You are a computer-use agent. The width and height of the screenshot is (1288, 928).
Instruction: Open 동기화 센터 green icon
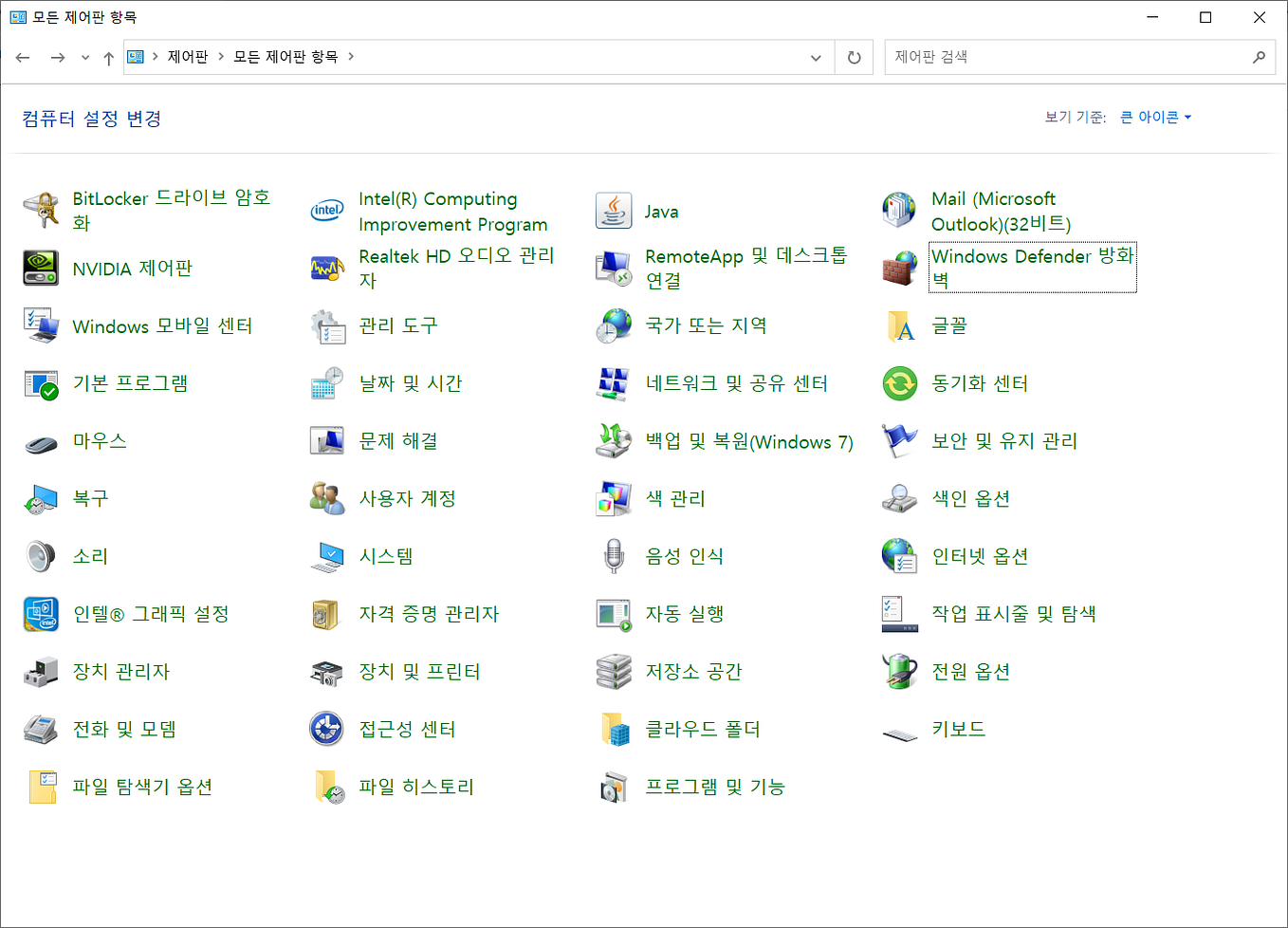click(899, 383)
